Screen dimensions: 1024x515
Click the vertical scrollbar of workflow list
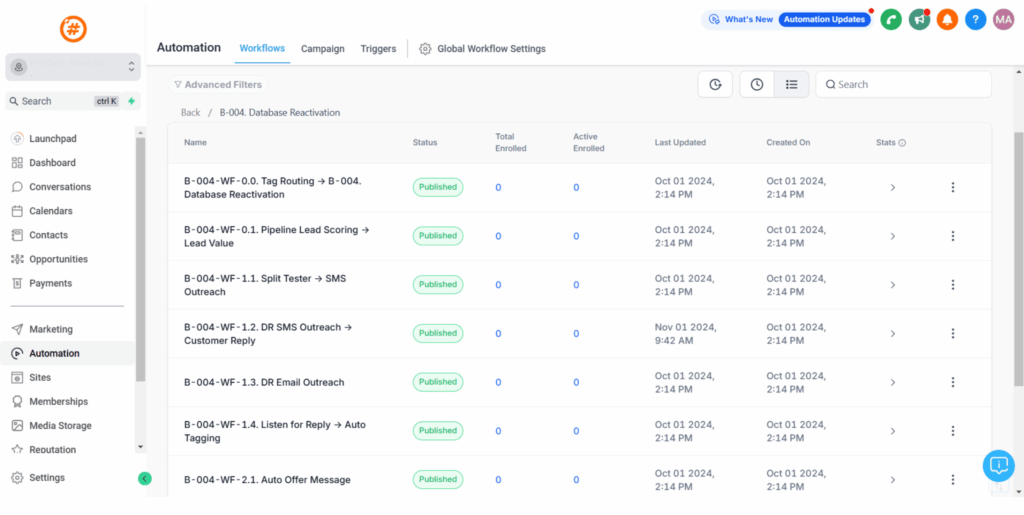(x=1018, y=260)
